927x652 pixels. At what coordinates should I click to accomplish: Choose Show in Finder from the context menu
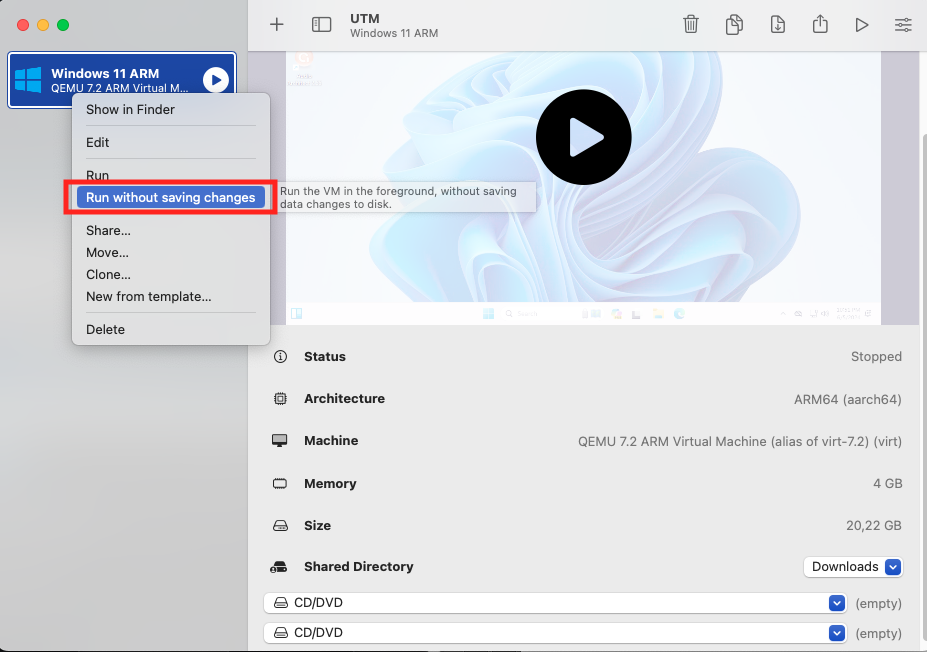(131, 109)
